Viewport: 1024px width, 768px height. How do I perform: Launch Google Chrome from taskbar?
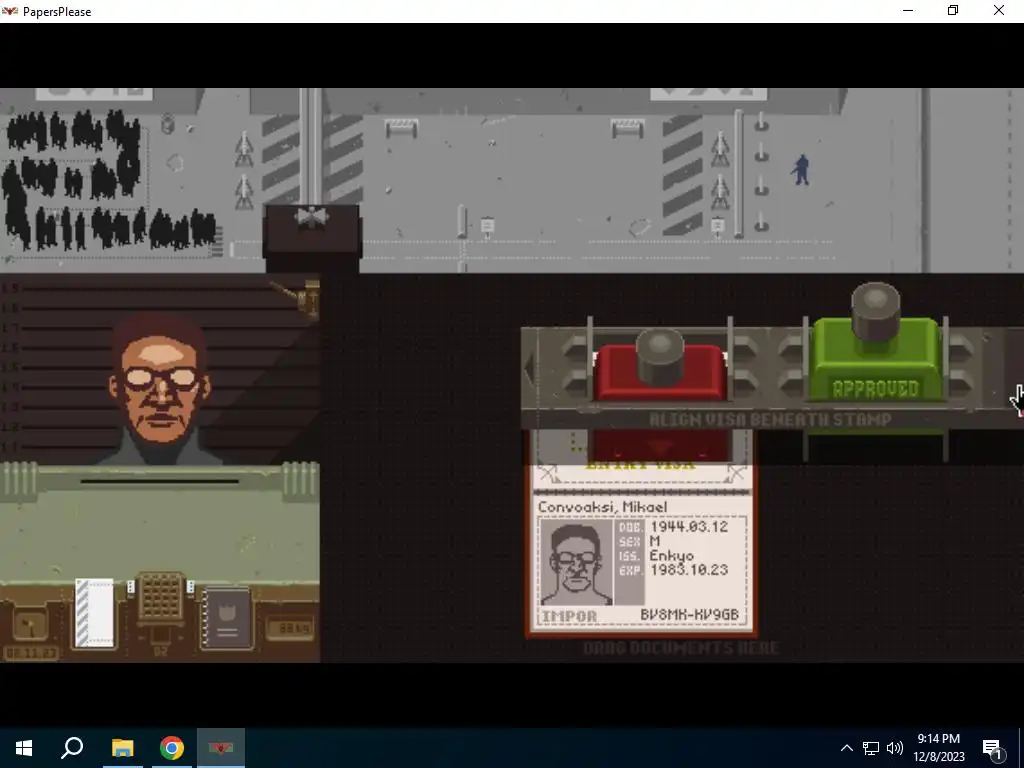(x=172, y=748)
